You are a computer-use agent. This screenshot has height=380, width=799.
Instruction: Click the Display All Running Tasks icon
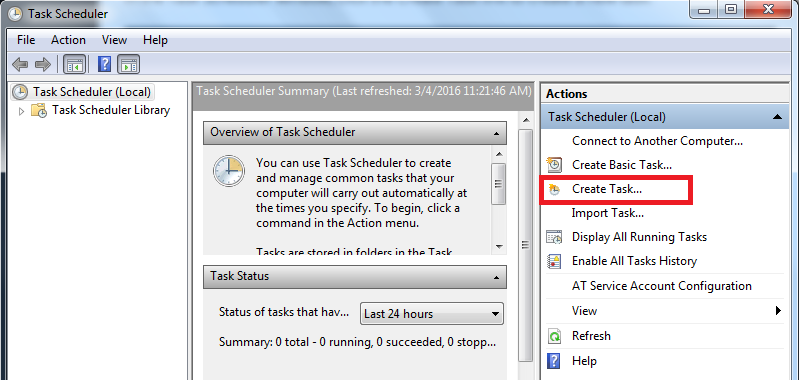click(554, 237)
